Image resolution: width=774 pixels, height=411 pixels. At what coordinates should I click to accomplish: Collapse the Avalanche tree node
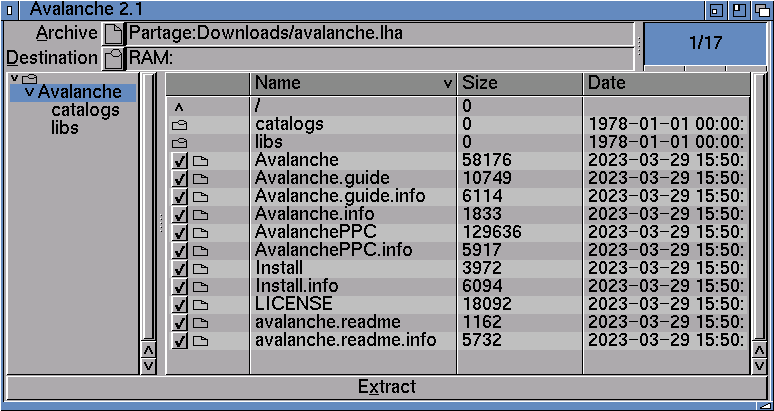pos(28,93)
